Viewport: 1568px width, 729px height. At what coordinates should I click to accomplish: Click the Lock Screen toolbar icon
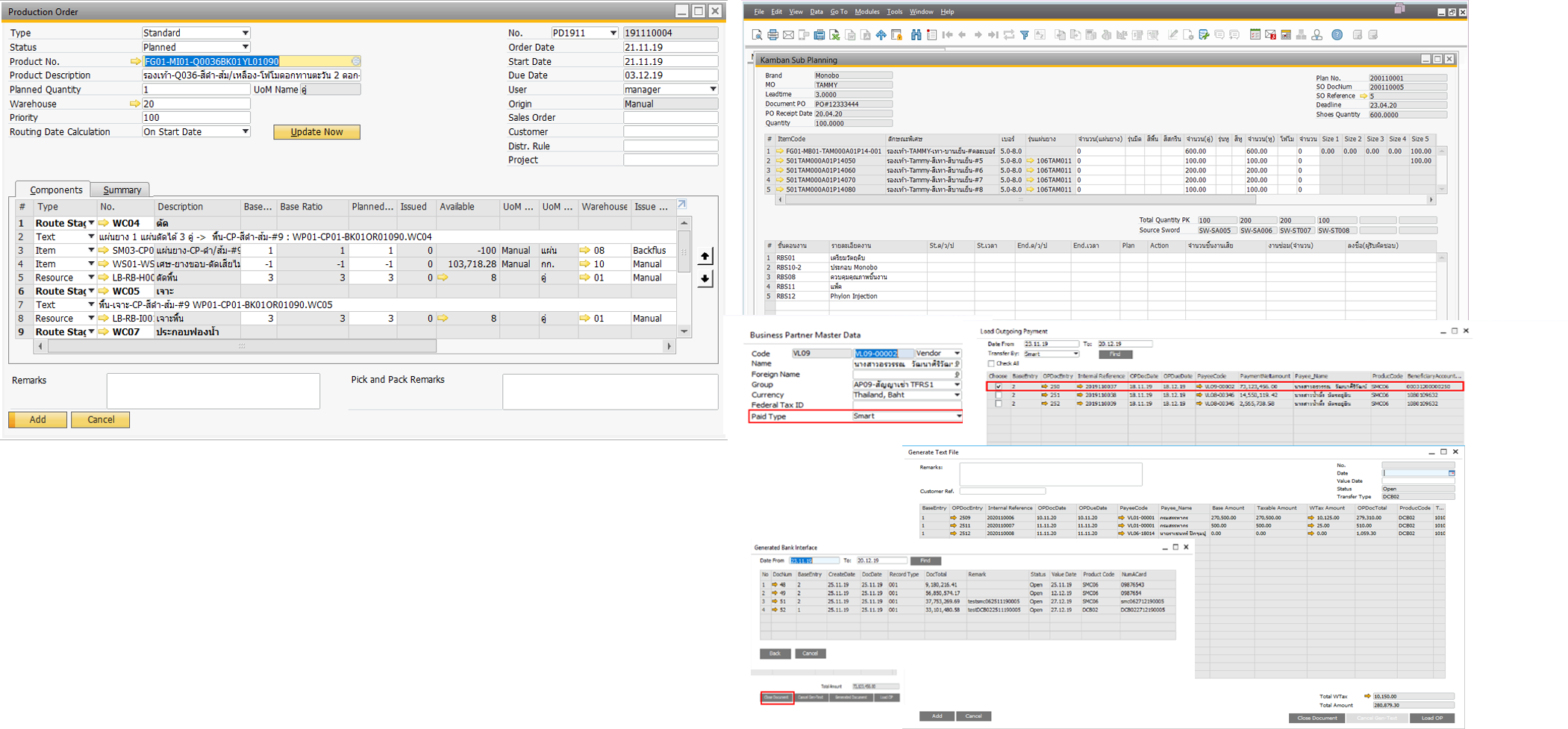(x=896, y=35)
